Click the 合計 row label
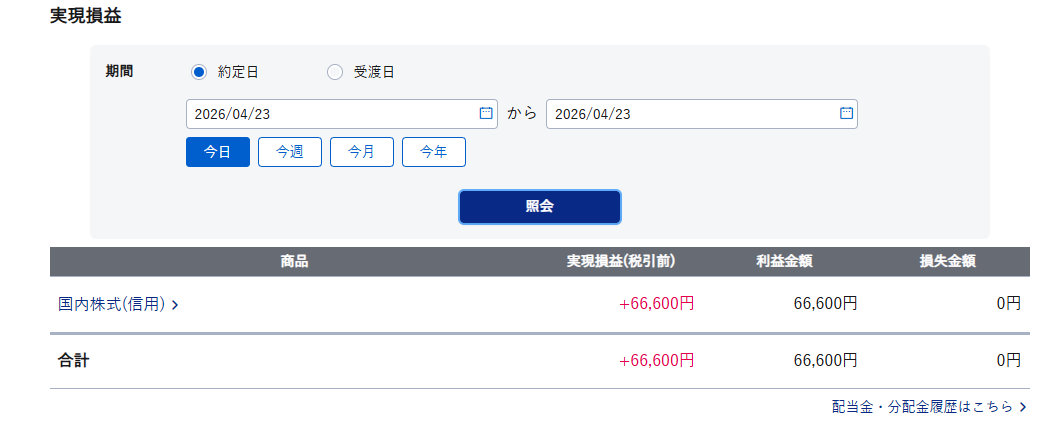Screen dimensions: 1039x425 [x=74, y=360]
